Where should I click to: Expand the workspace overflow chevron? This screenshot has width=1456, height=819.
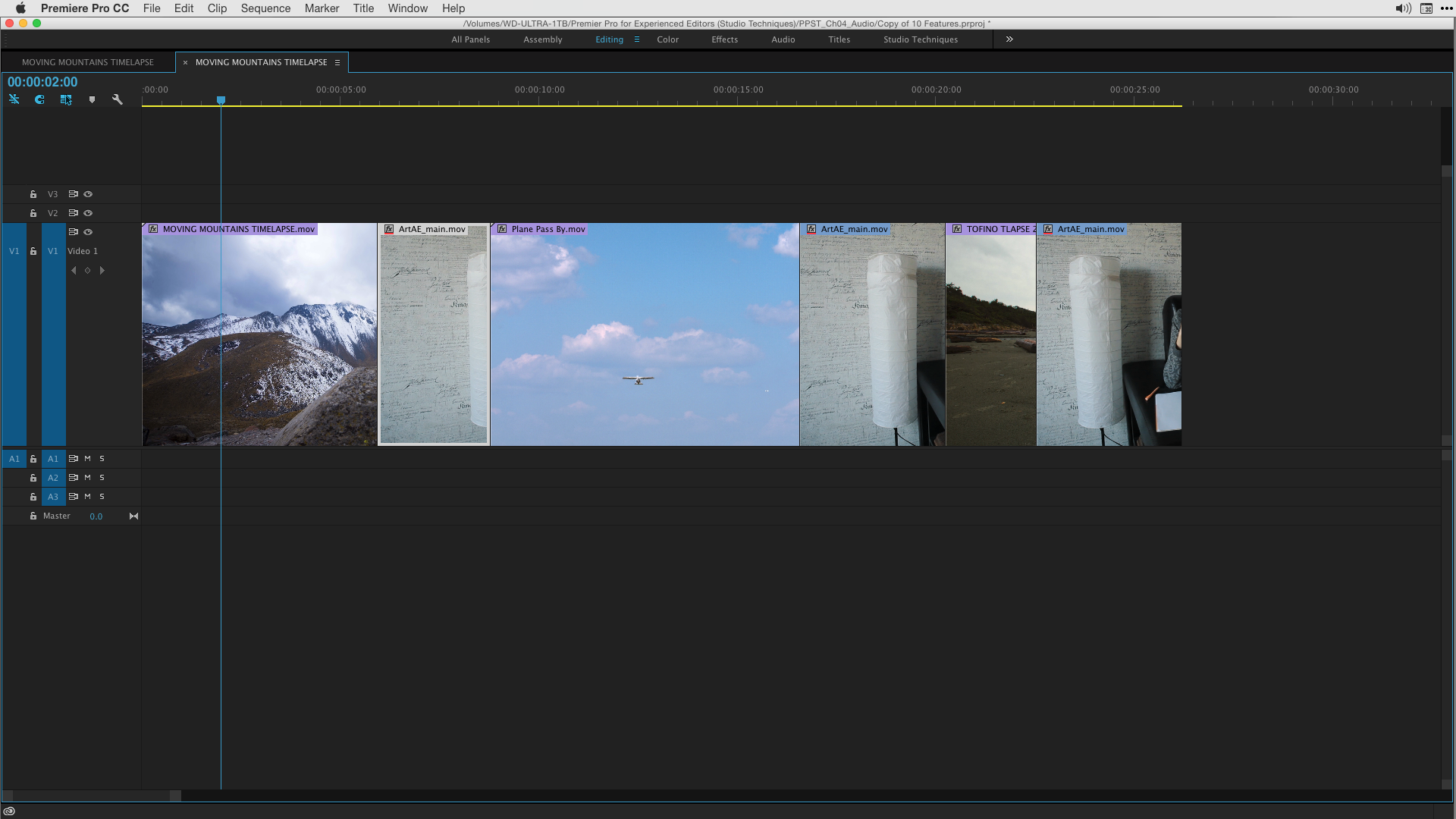pyautogui.click(x=1009, y=39)
